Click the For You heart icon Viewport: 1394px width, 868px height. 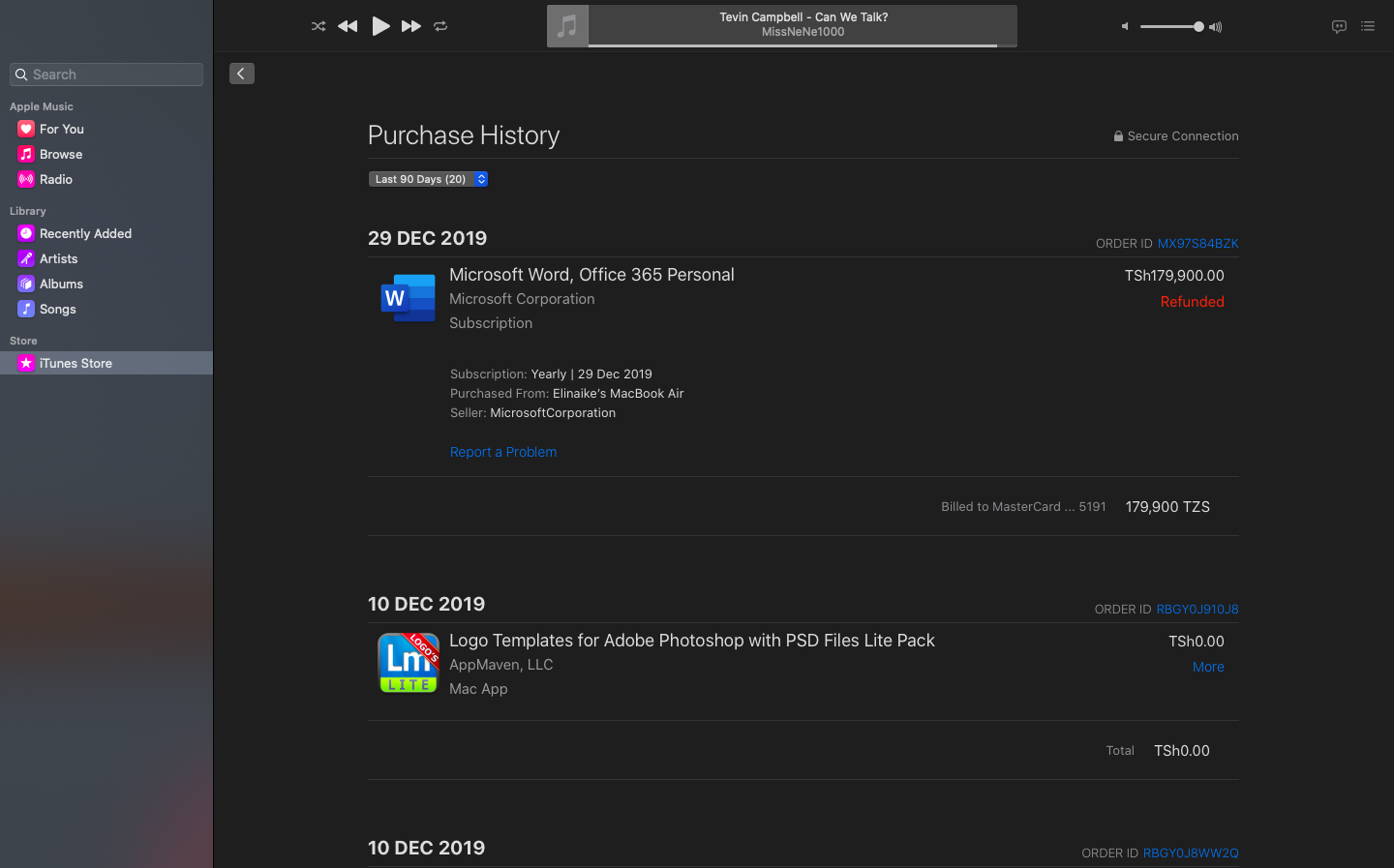pos(26,129)
